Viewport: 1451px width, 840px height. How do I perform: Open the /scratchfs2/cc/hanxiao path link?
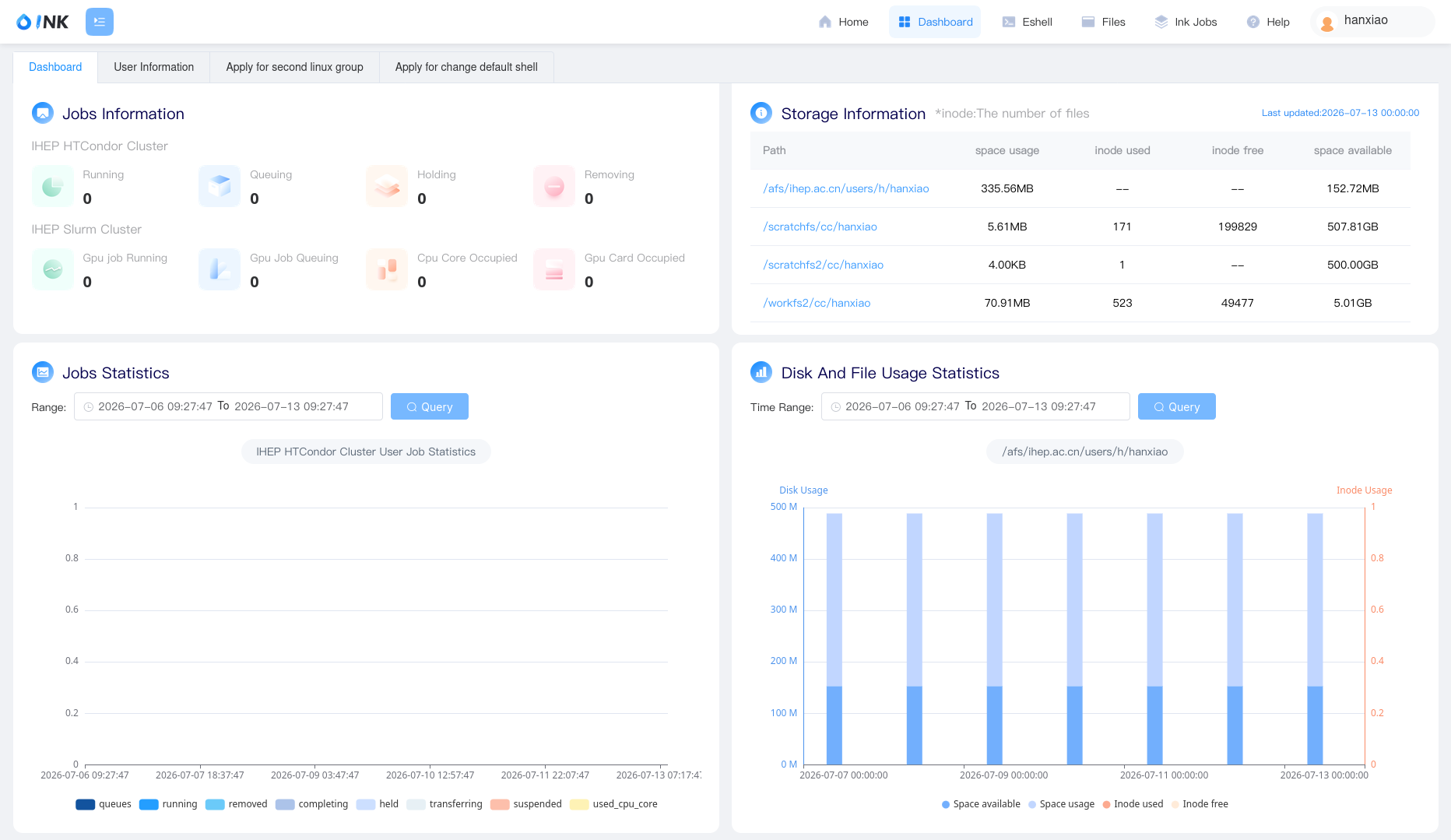(x=823, y=265)
